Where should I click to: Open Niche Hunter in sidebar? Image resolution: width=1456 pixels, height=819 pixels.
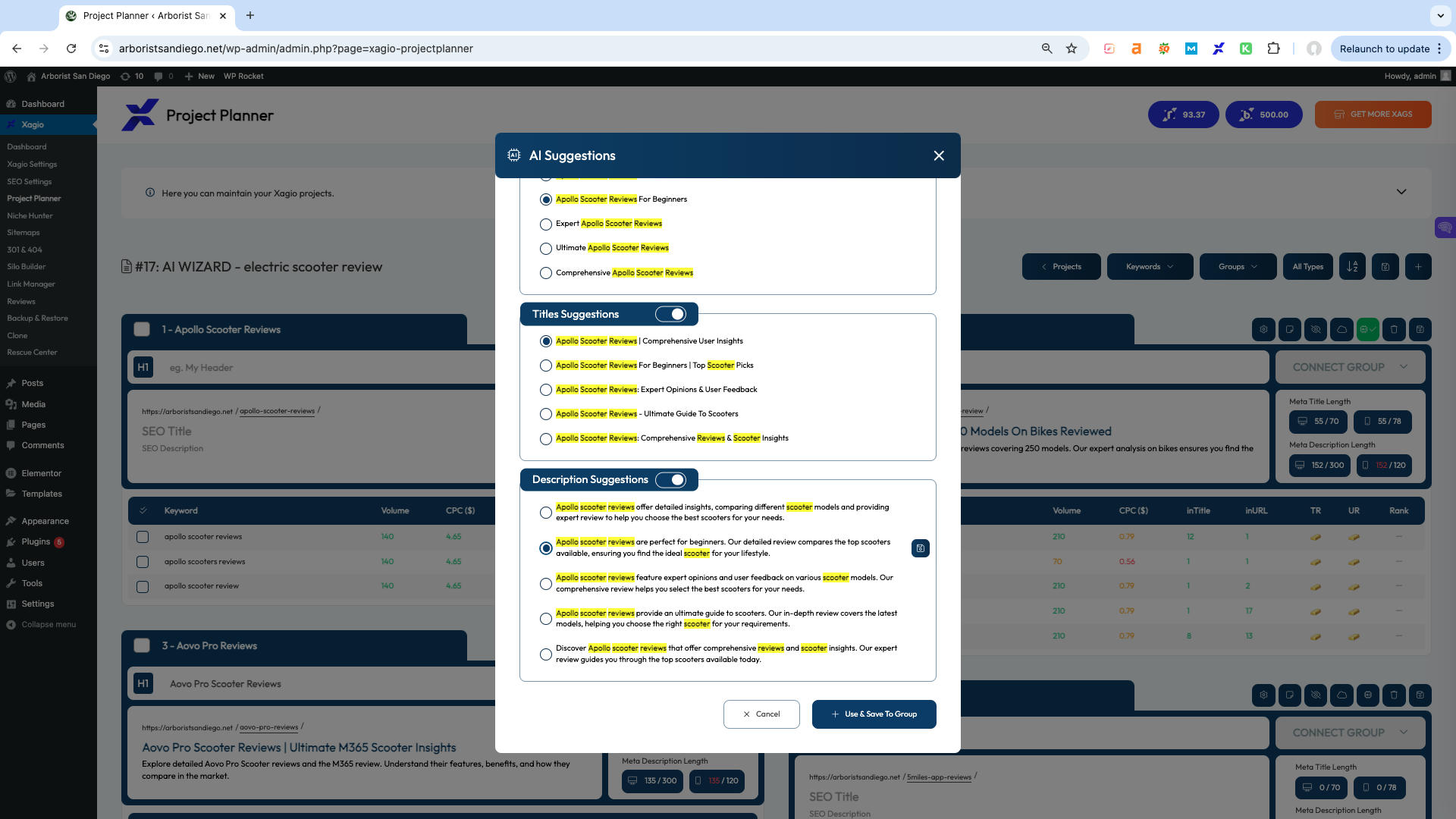[30, 215]
